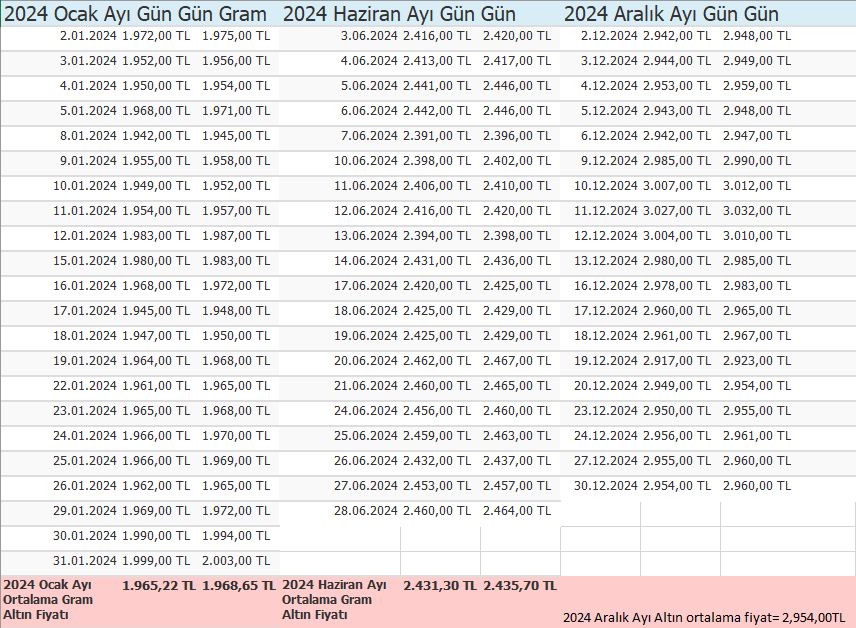
Task: Click the date cell 2.01.2024
Action: (88, 36)
